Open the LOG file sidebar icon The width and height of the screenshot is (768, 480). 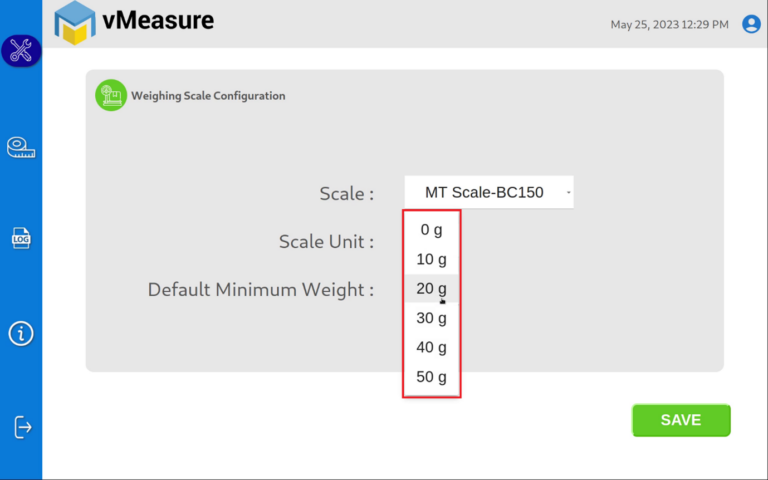21,238
